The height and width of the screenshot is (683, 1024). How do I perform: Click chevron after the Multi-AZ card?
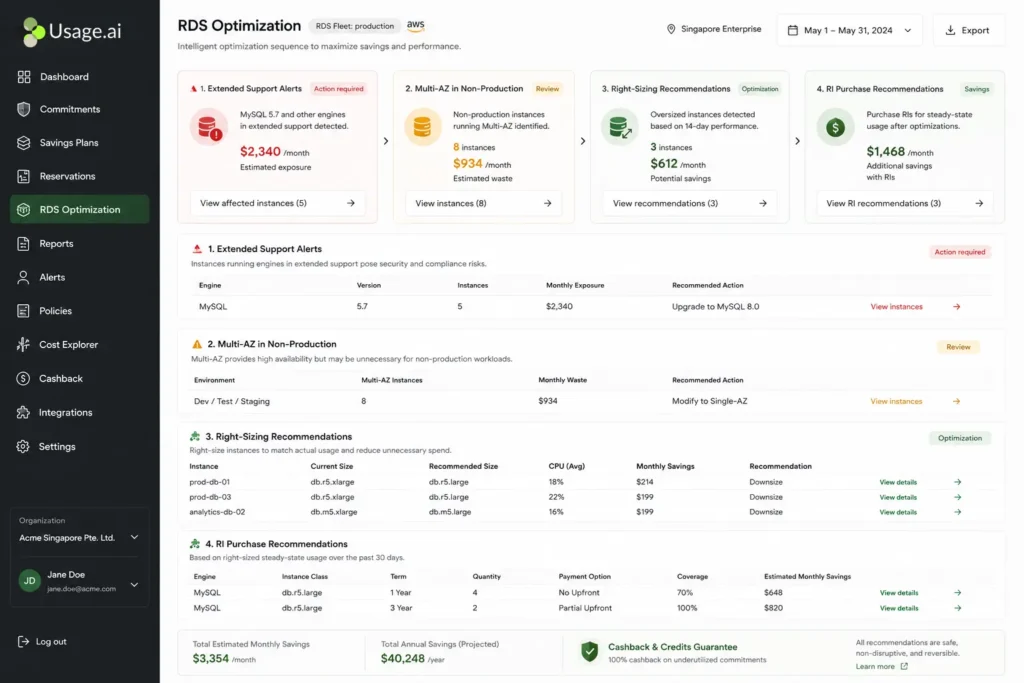583,141
